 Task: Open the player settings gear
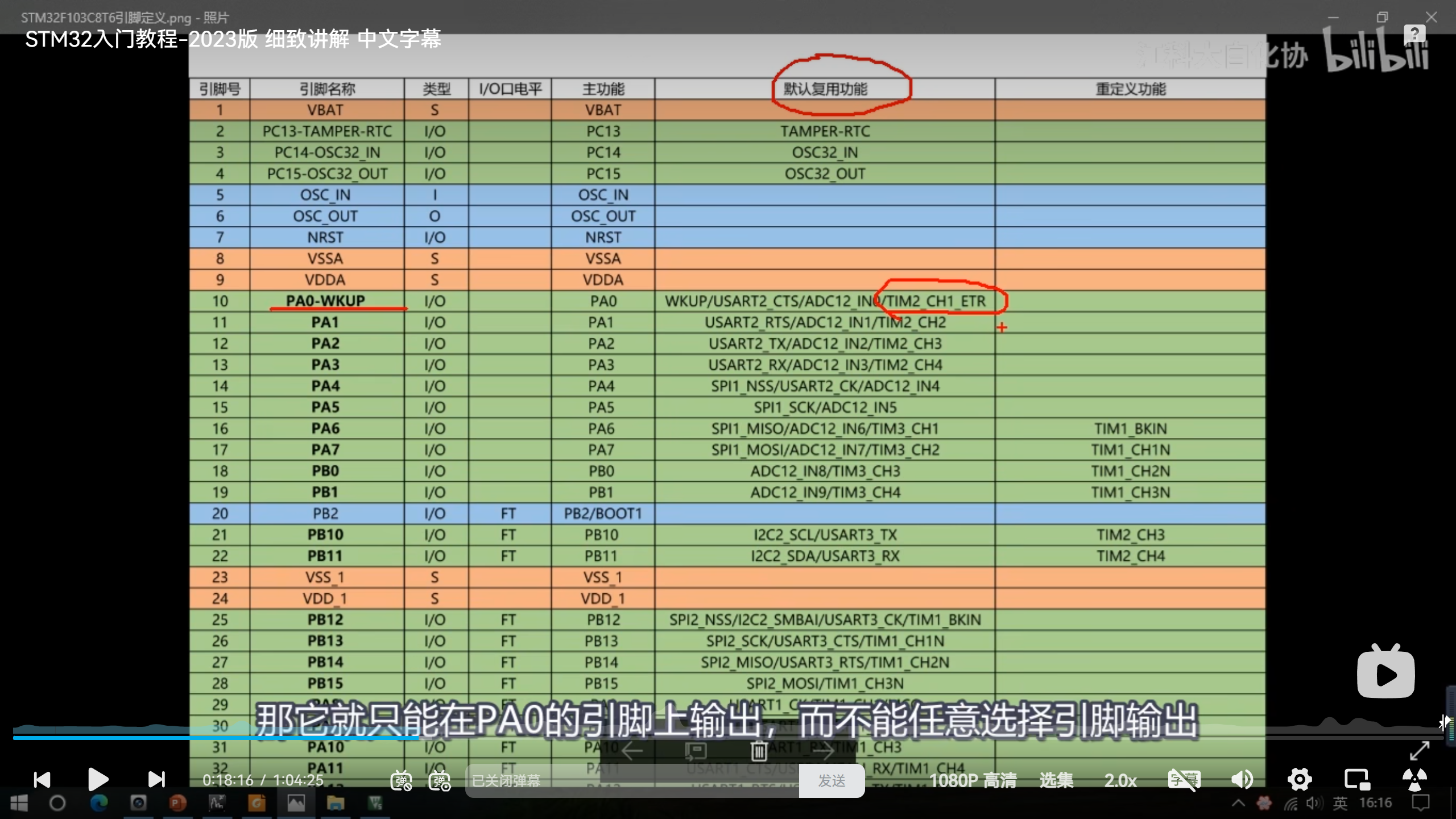[x=1300, y=779]
